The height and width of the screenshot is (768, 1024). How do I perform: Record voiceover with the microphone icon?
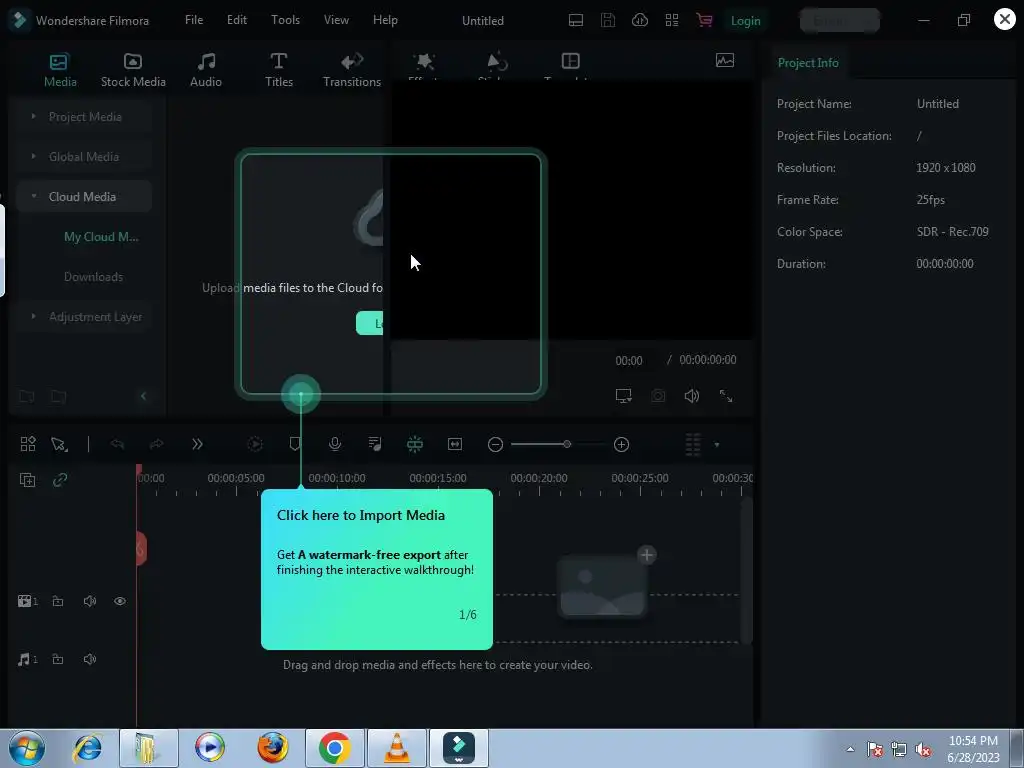tap(335, 444)
